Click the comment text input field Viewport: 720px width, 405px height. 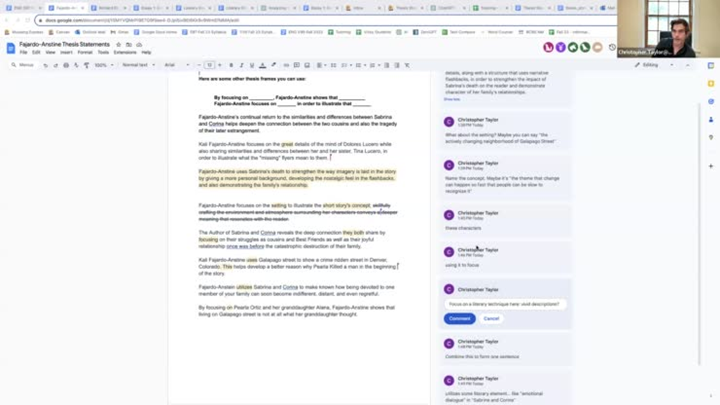point(504,304)
